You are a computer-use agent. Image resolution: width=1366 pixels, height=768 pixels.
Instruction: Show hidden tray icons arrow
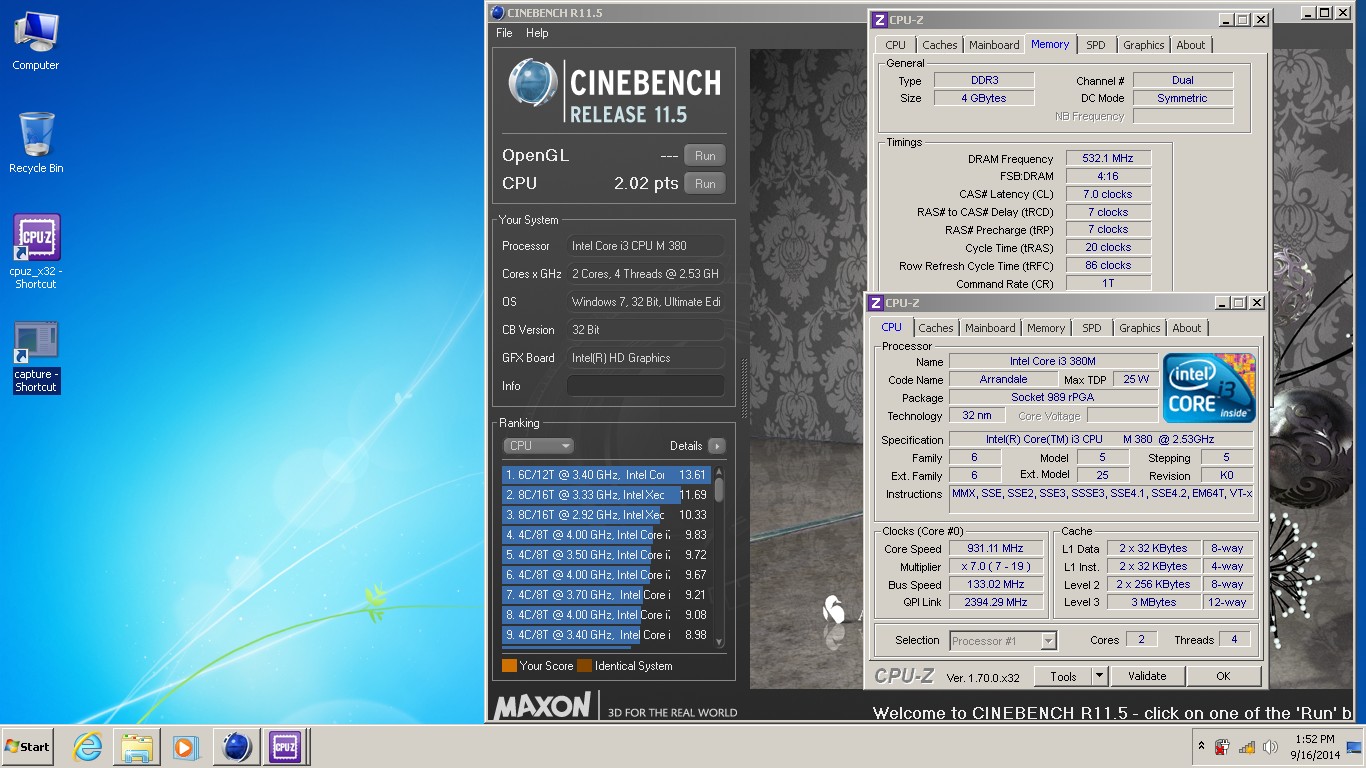point(1201,747)
